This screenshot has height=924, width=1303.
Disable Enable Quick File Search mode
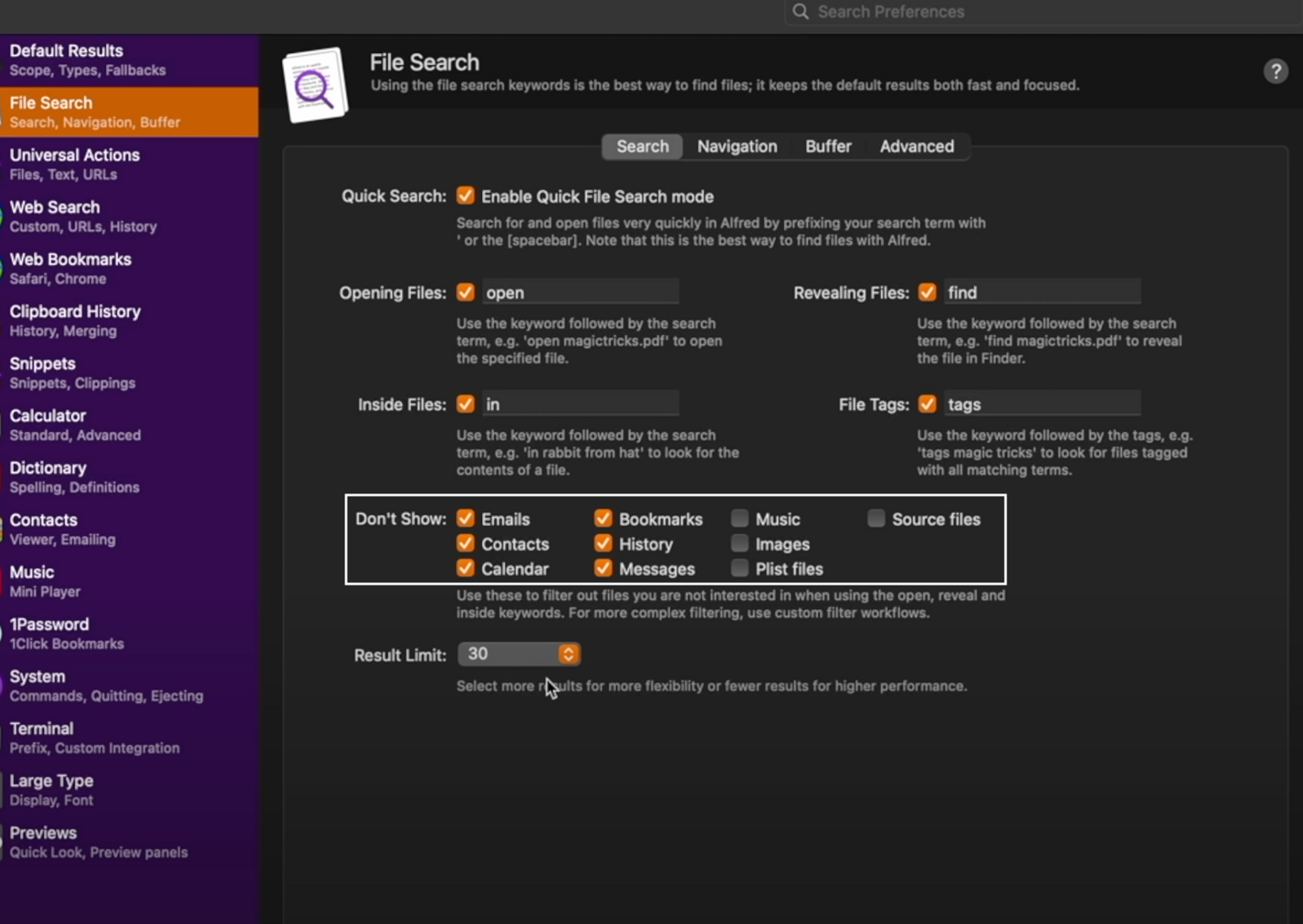point(465,195)
